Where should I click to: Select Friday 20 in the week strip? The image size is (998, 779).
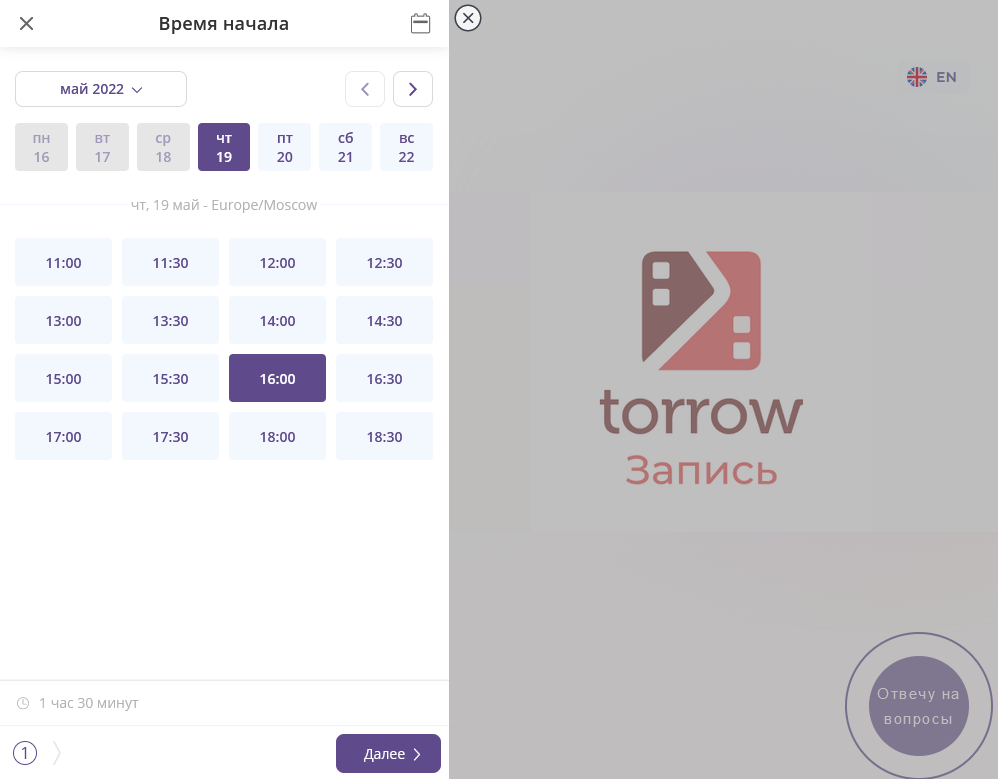click(285, 147)
